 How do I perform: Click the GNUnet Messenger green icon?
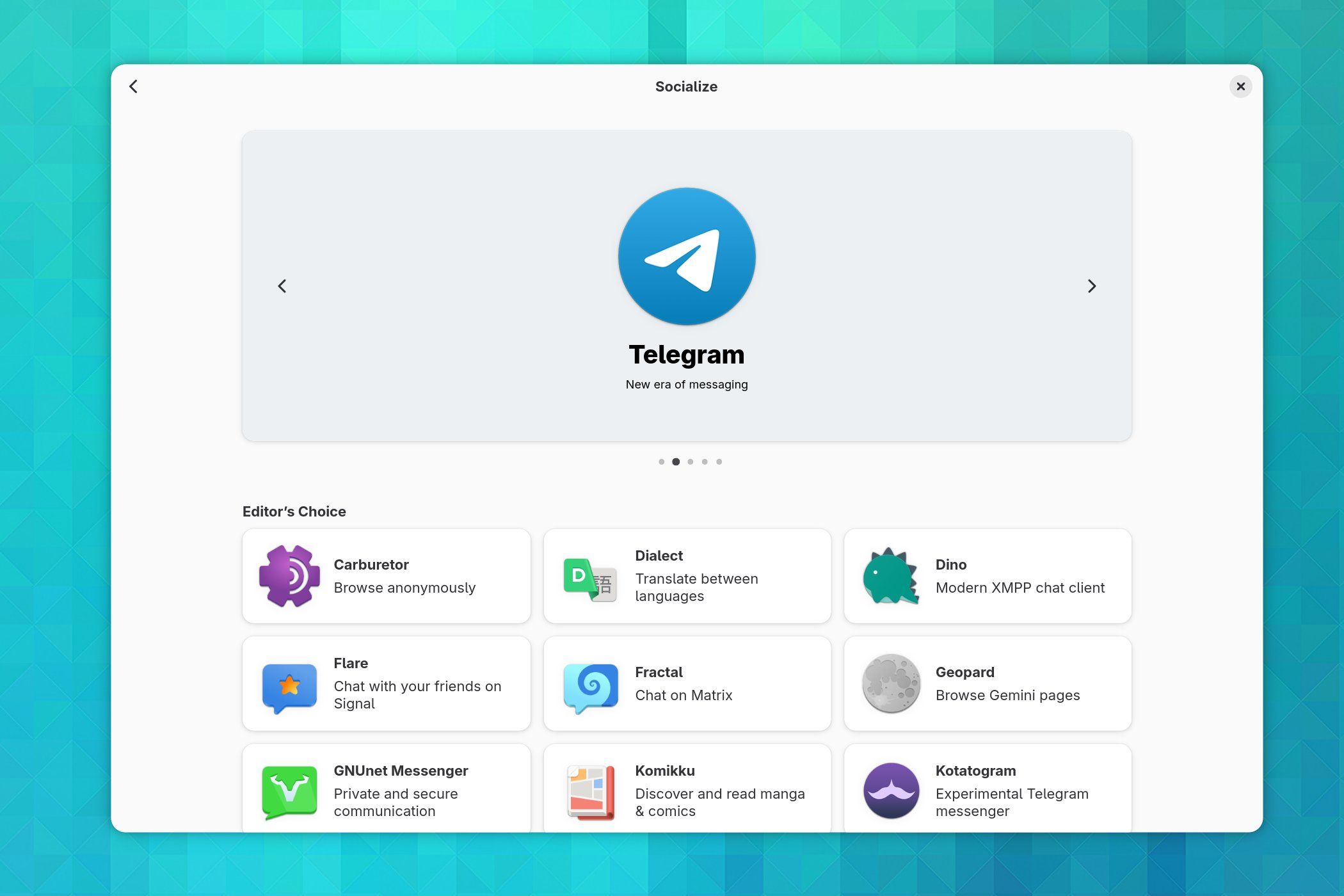289,792
